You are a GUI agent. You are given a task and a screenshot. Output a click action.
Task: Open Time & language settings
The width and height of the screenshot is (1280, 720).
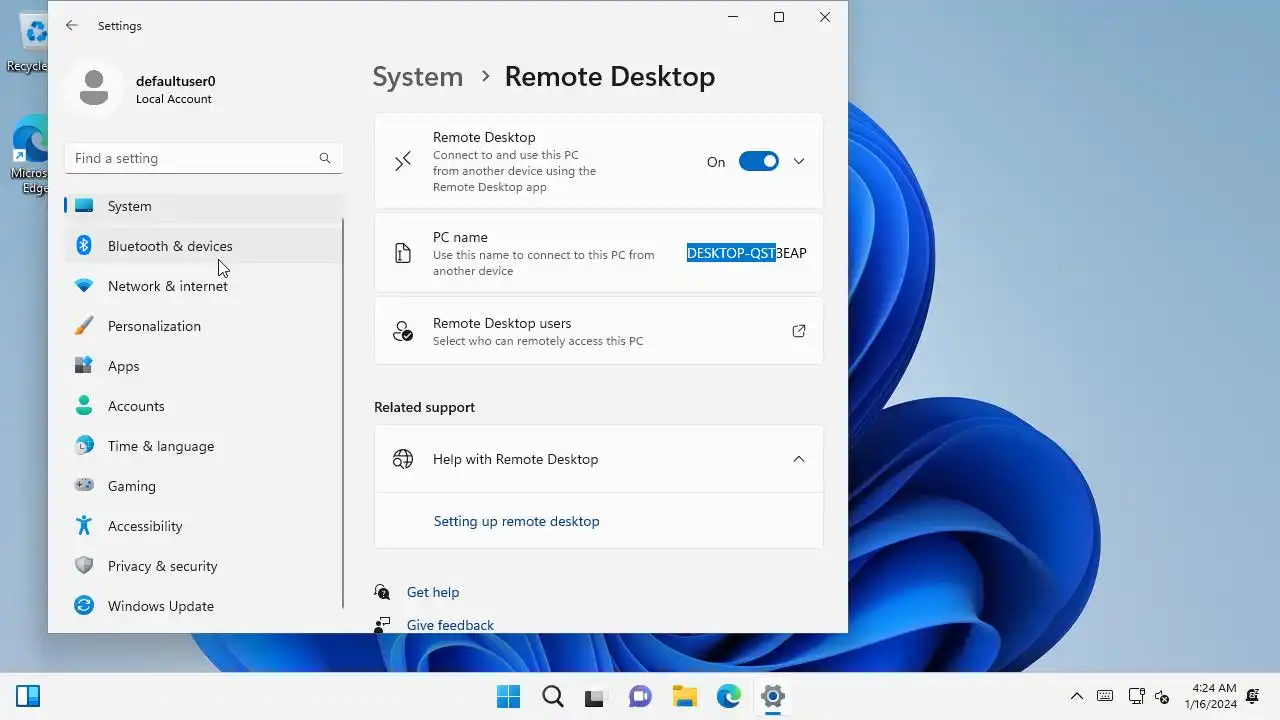pos(204,446)
